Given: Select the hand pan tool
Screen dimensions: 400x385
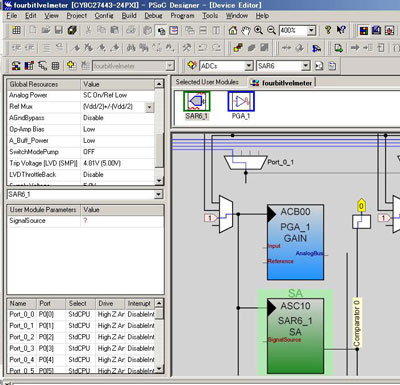Looking at the screenshot, I should click(x=246, y=30).
